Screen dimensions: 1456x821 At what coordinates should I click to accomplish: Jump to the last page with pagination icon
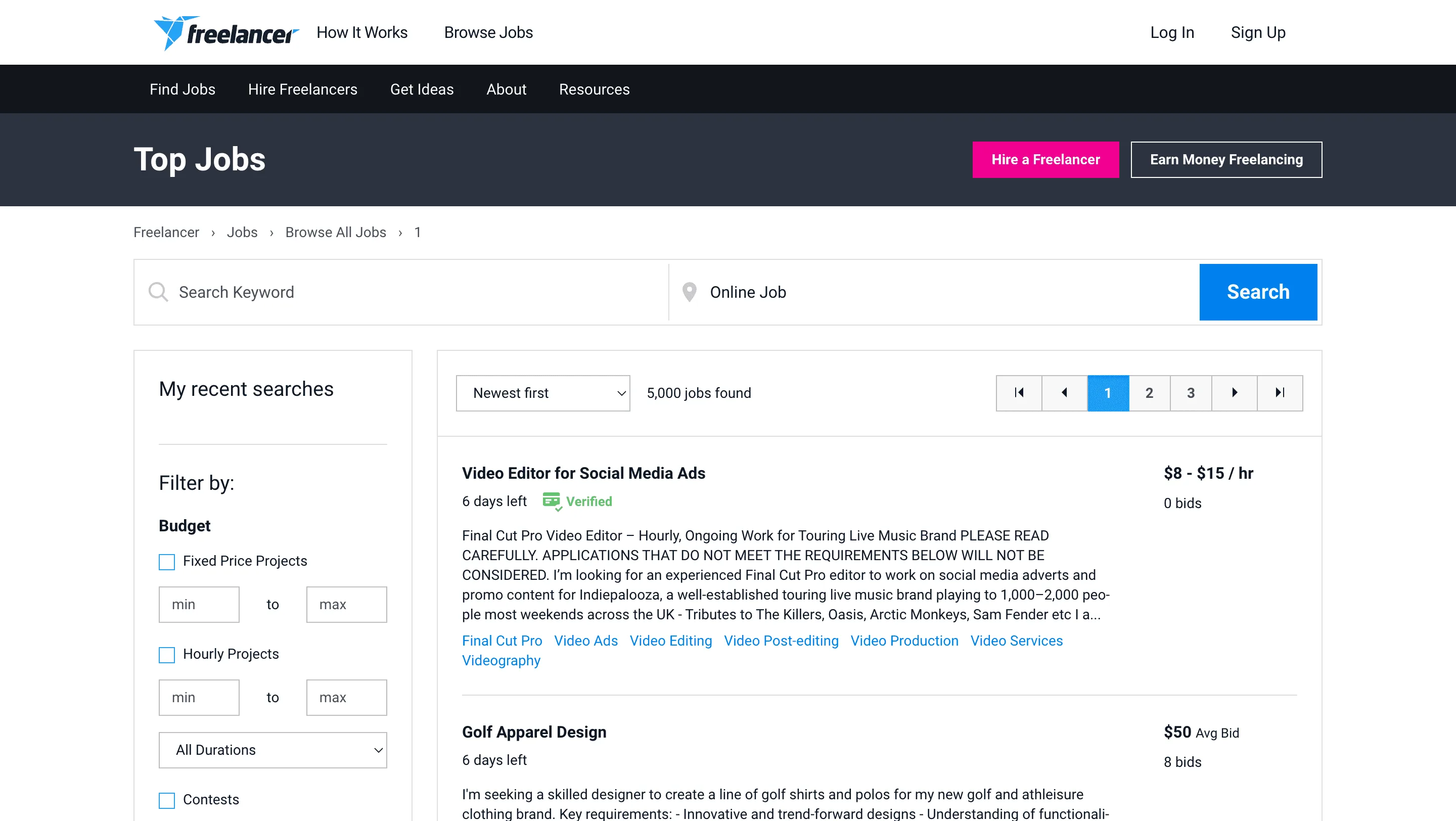click(x=1280, y=393)
